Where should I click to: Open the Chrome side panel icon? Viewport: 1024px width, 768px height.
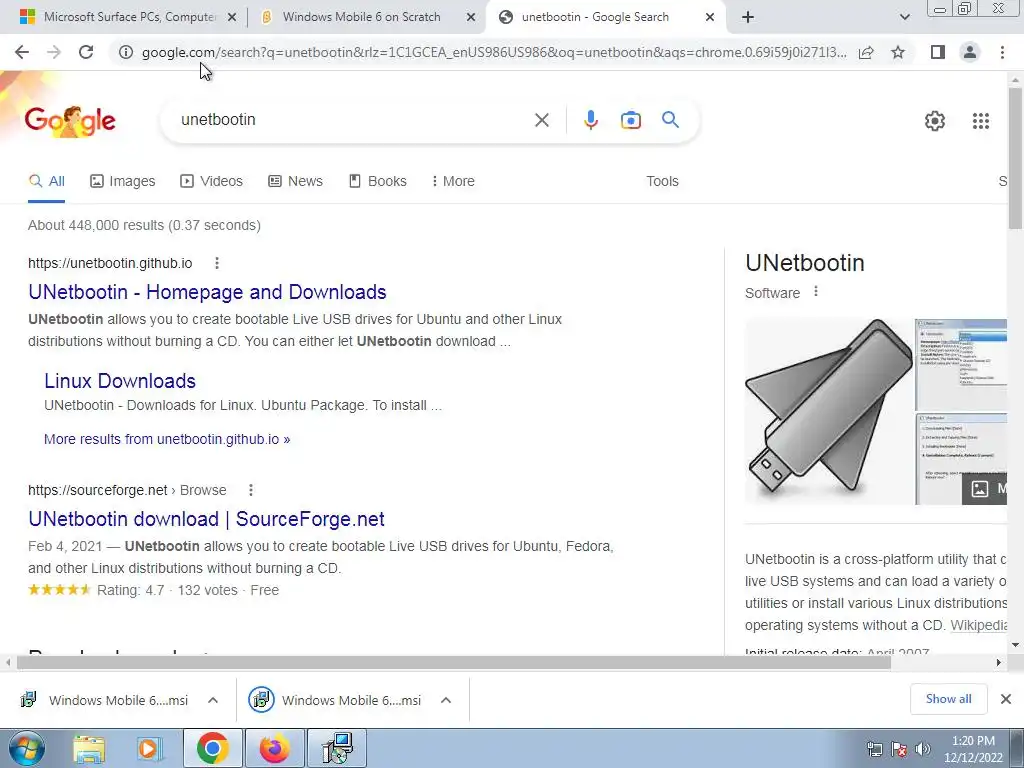[937, 52]
